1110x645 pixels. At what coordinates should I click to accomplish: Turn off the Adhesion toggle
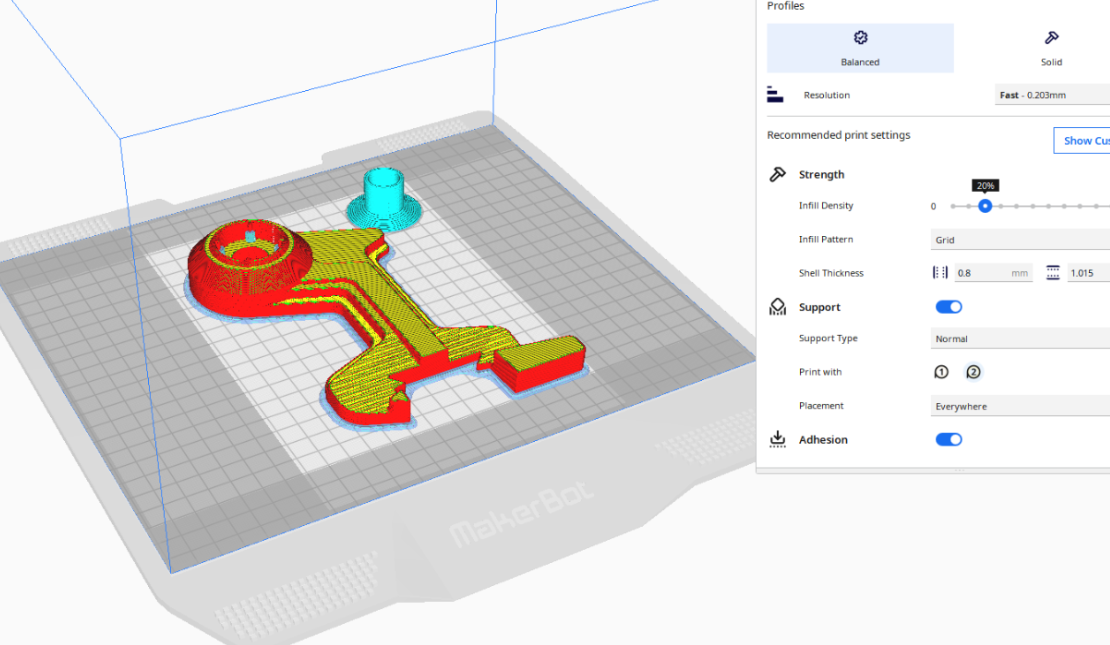pyautogui.click(x=949, y=440)
